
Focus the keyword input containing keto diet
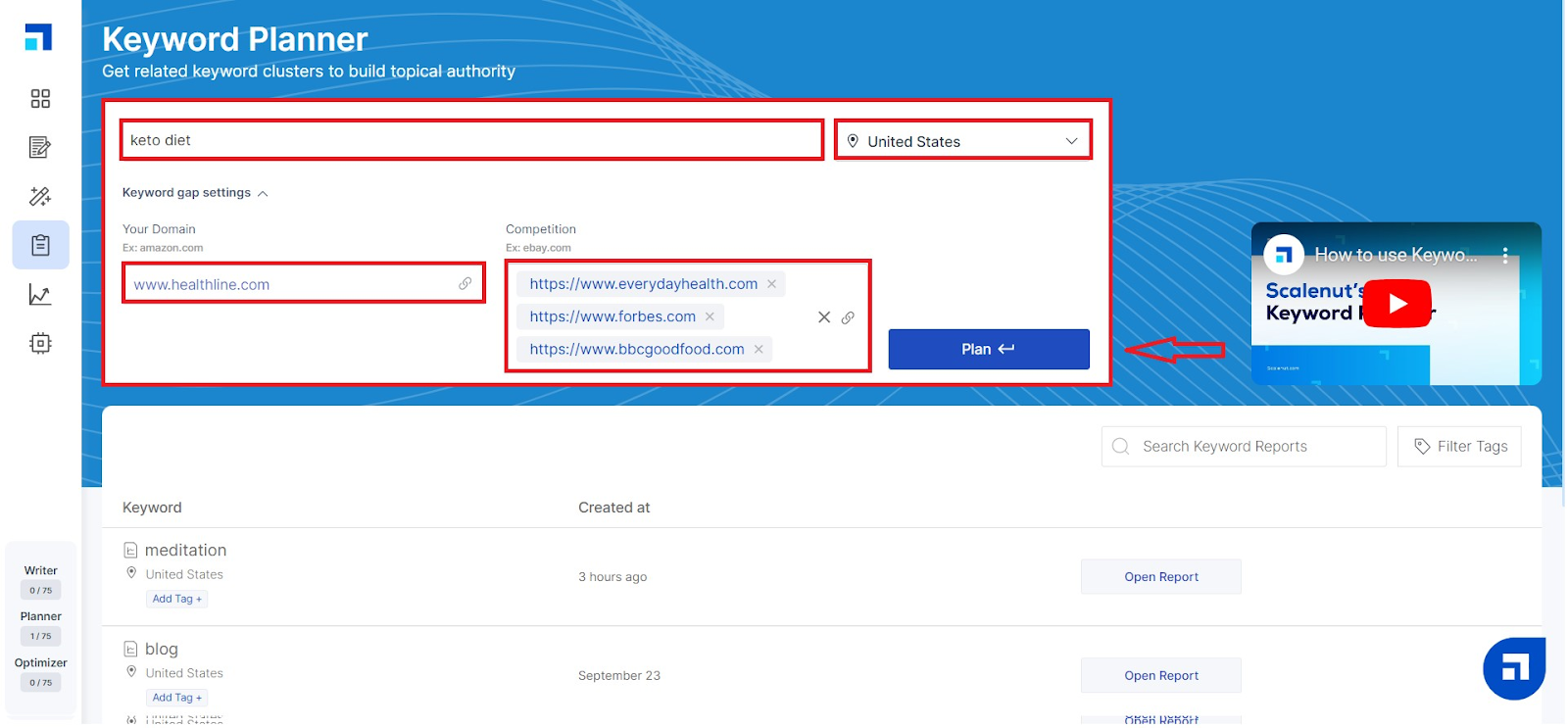(471, 140)
